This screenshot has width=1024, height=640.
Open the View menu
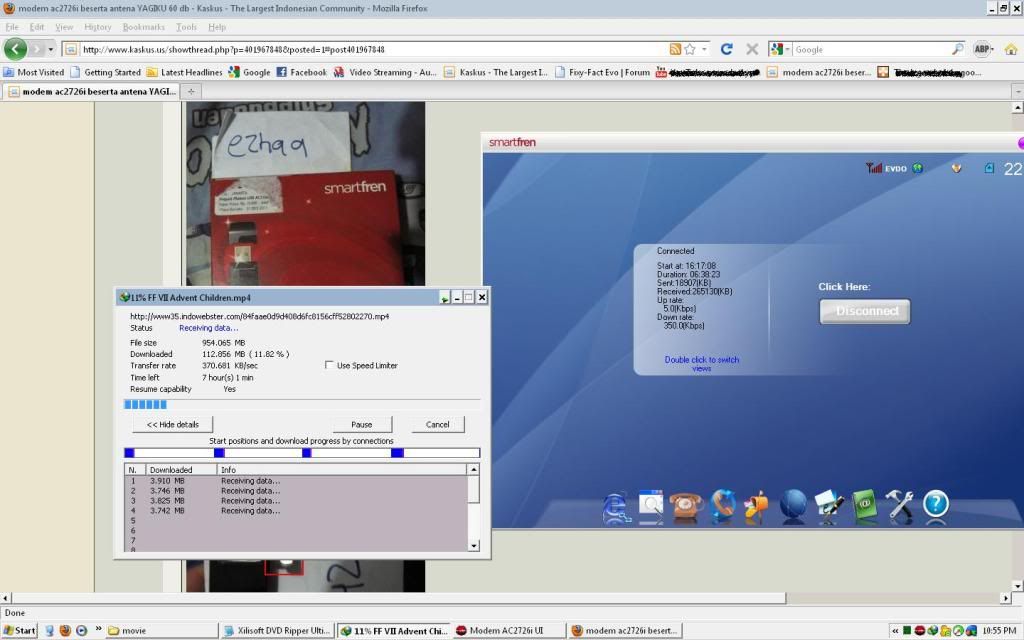(x=64, y=27)
